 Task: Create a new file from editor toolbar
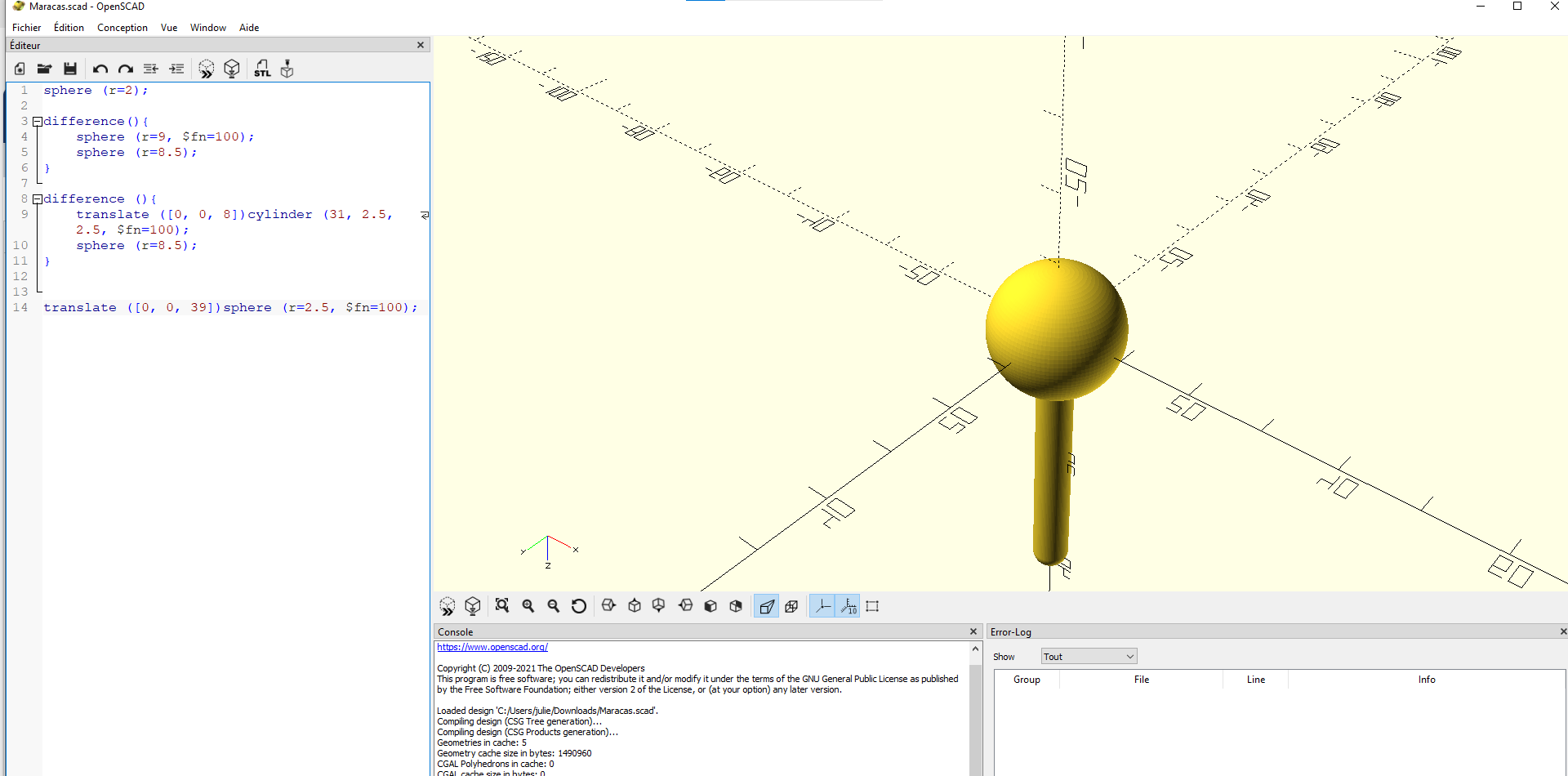(x=20, y=69)
